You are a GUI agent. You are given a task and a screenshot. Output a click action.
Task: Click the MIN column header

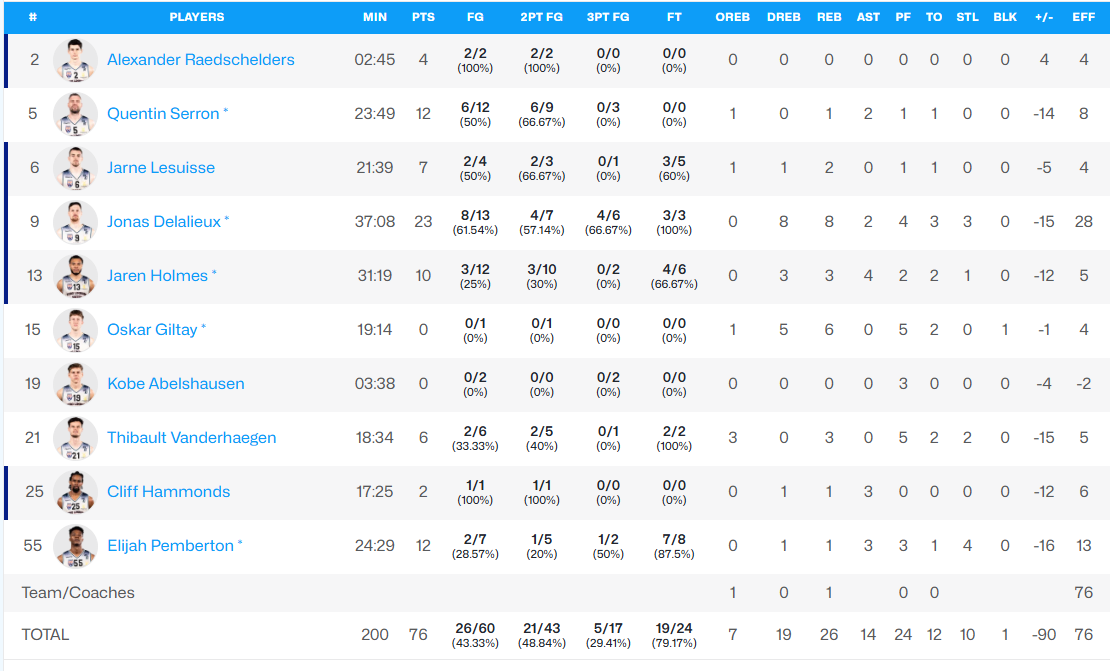pyautogui.click(x=375, y=17)
